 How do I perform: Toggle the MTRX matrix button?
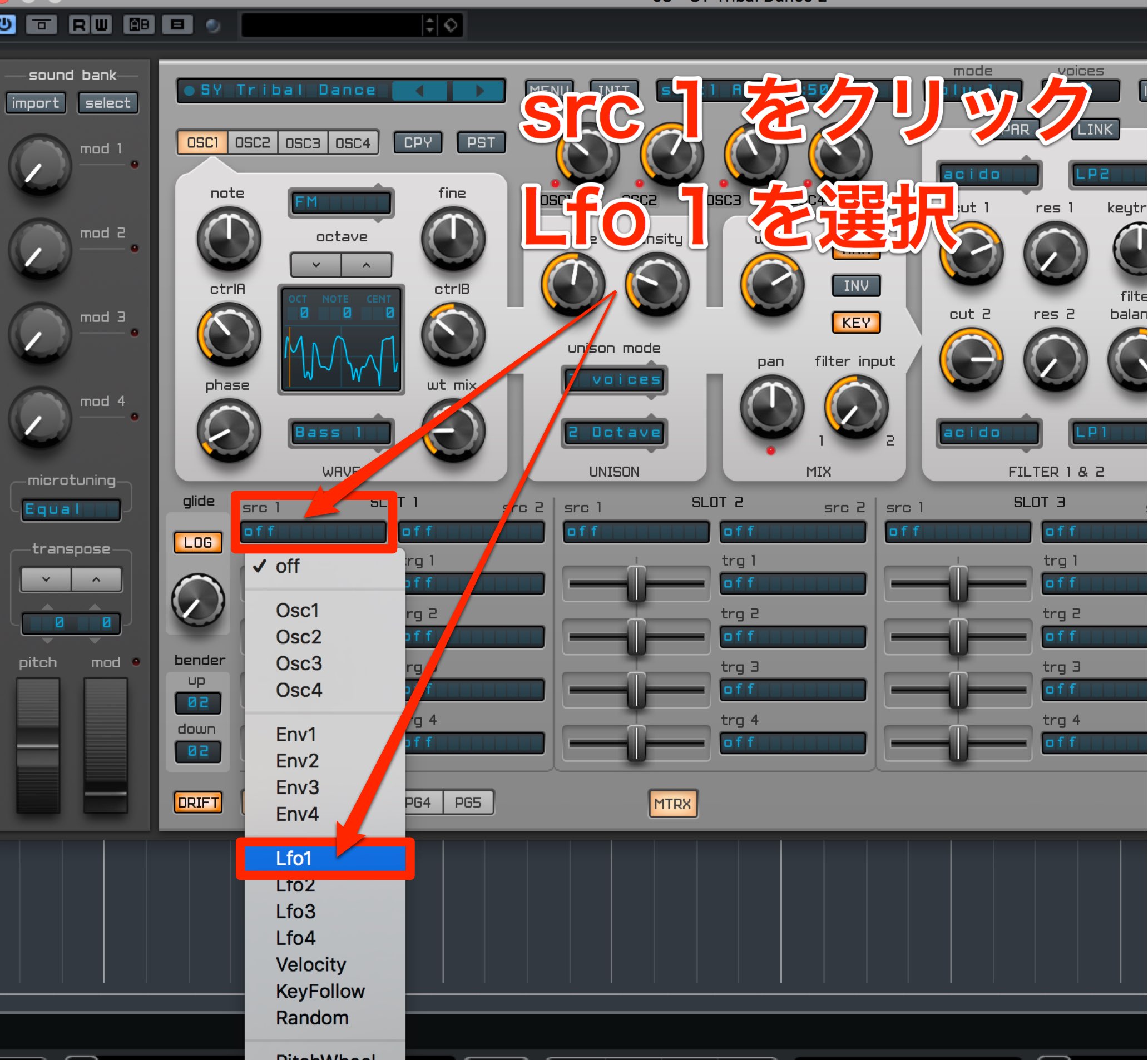pos(672,804)
